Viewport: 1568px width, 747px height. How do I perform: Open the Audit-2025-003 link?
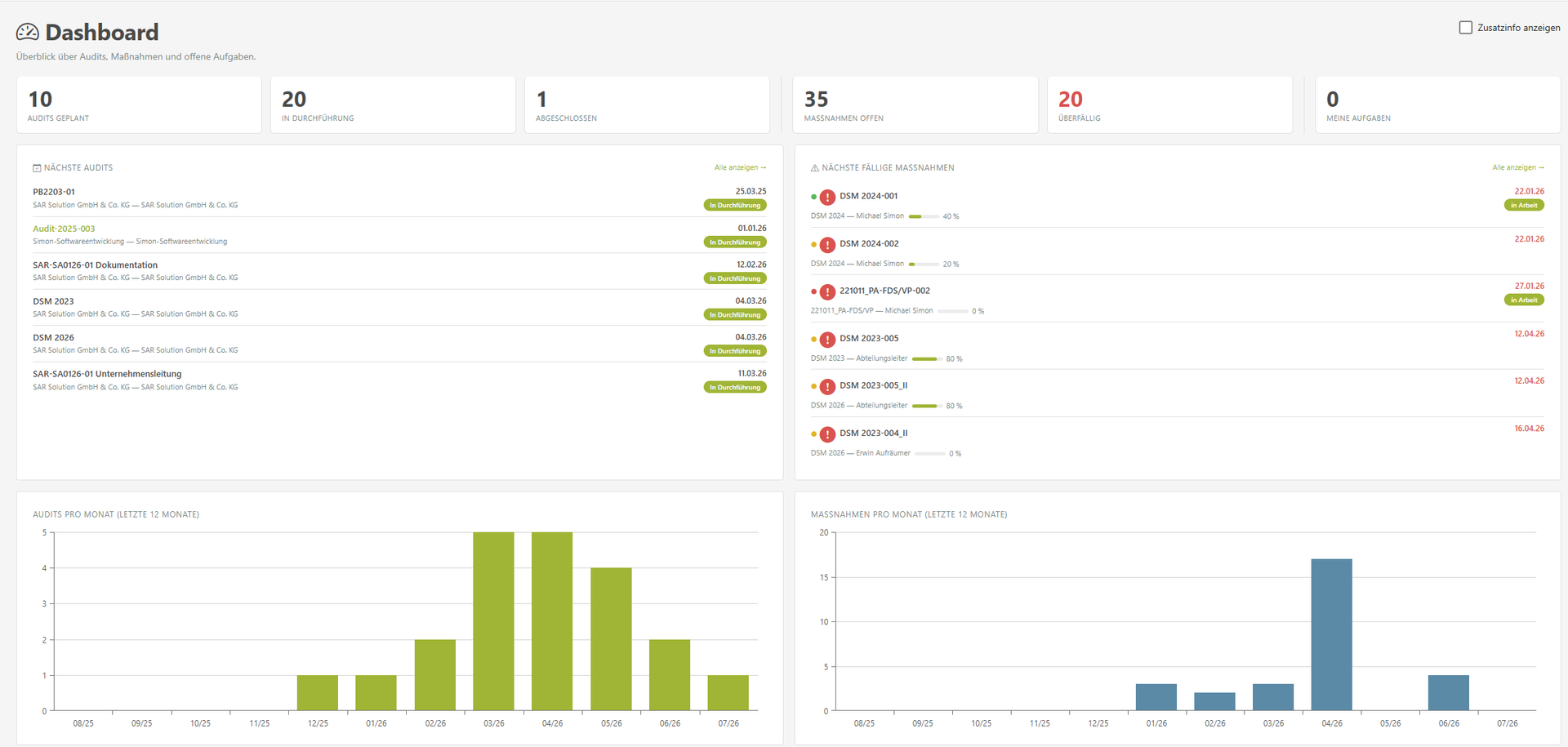[x=64, y=229]
